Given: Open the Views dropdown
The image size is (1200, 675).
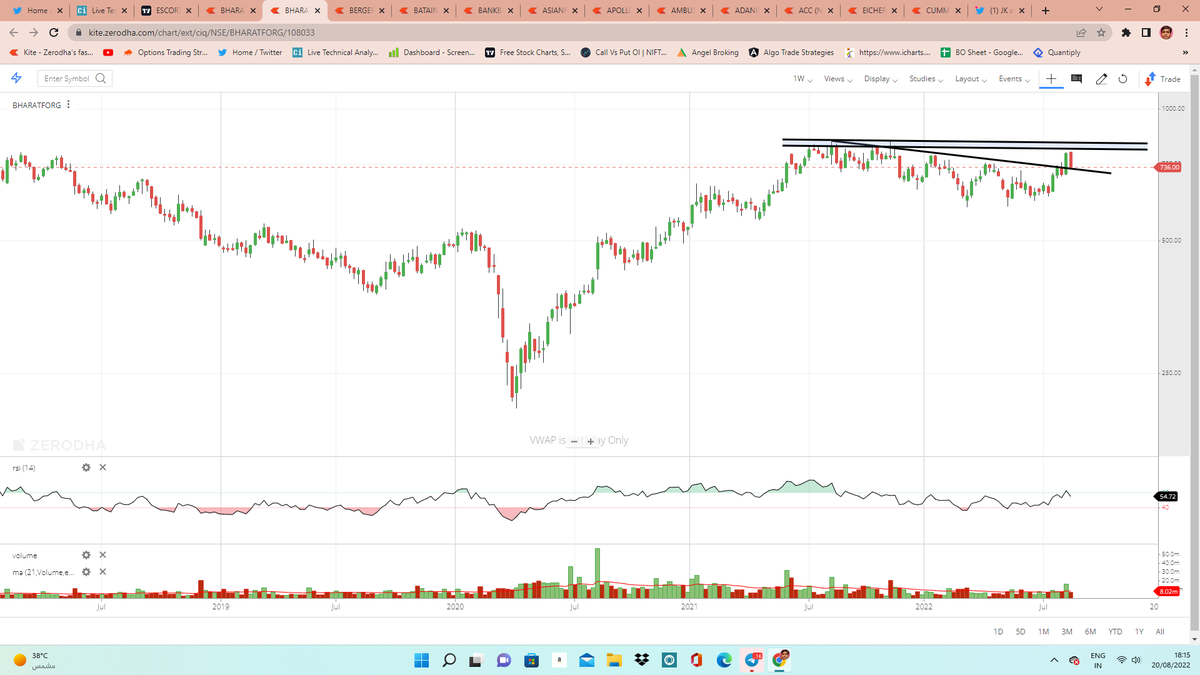Looking at the screenshot, I should tap(837, 78).
